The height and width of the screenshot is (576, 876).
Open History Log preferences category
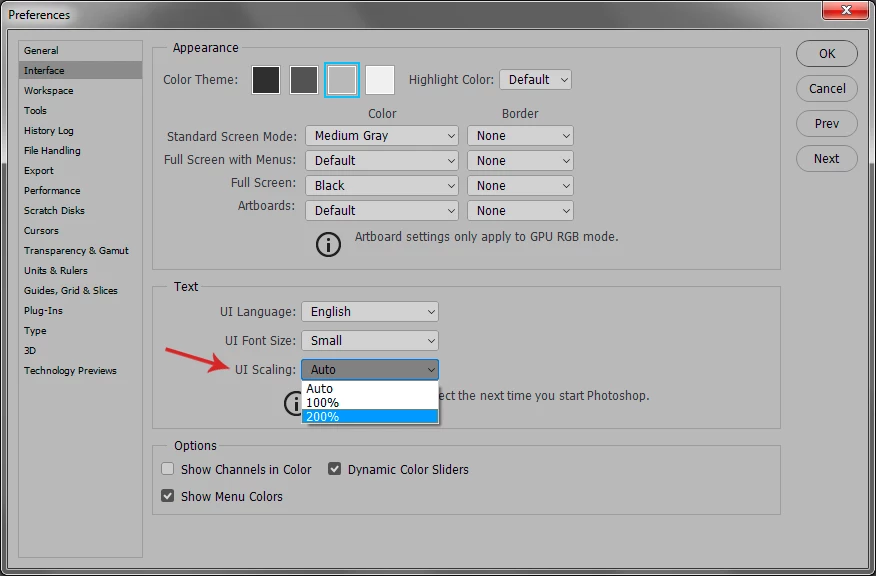pyautogui.click(x=80, y=131)
